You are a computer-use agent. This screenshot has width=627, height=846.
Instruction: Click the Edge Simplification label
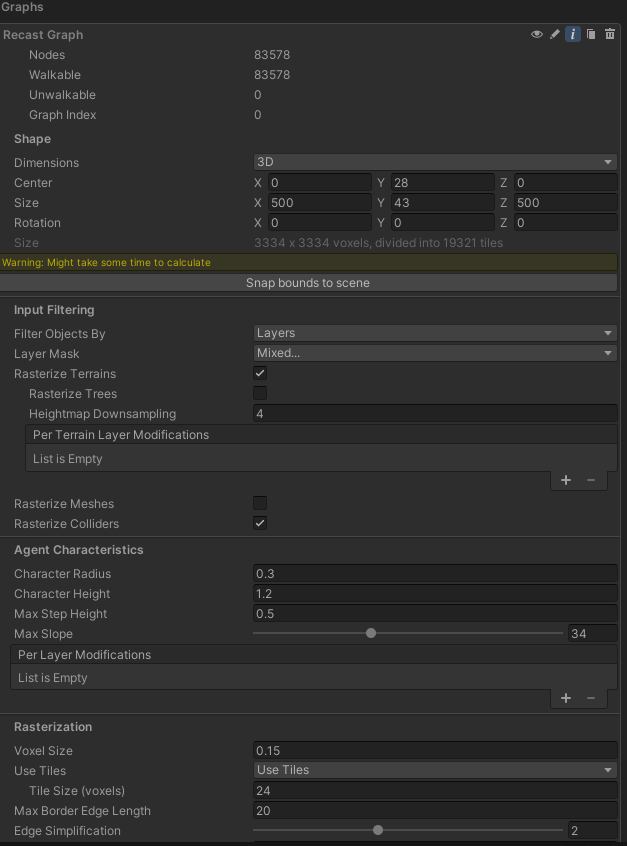click(67, 831)
